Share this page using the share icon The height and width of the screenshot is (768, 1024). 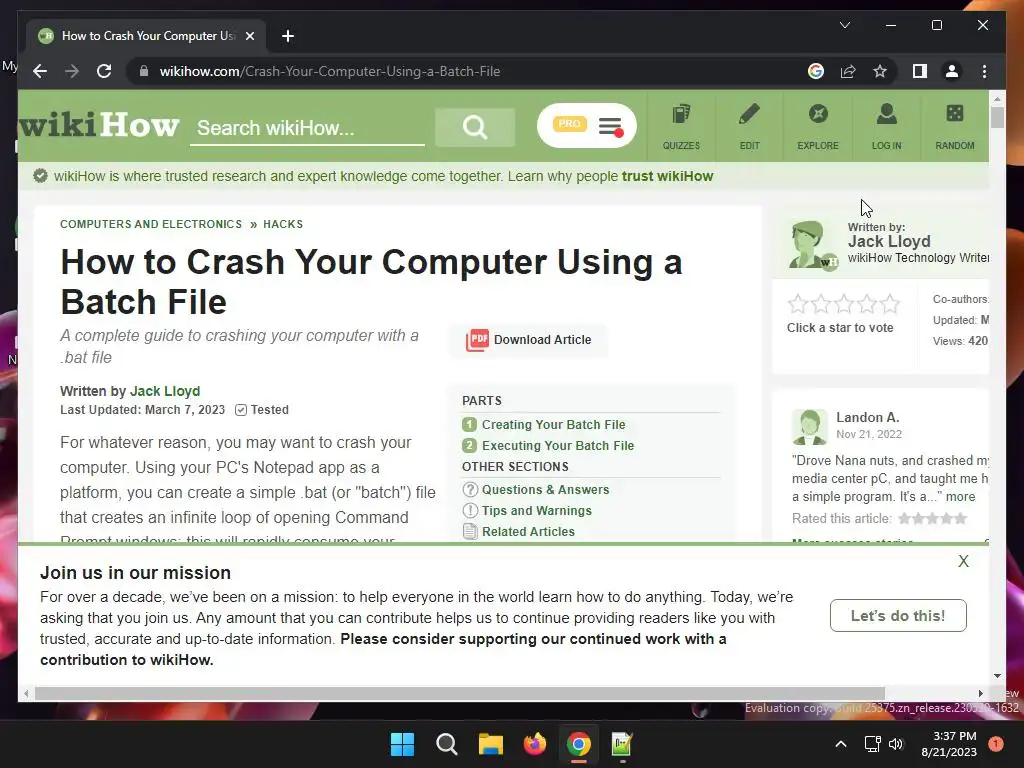(848, 71)
